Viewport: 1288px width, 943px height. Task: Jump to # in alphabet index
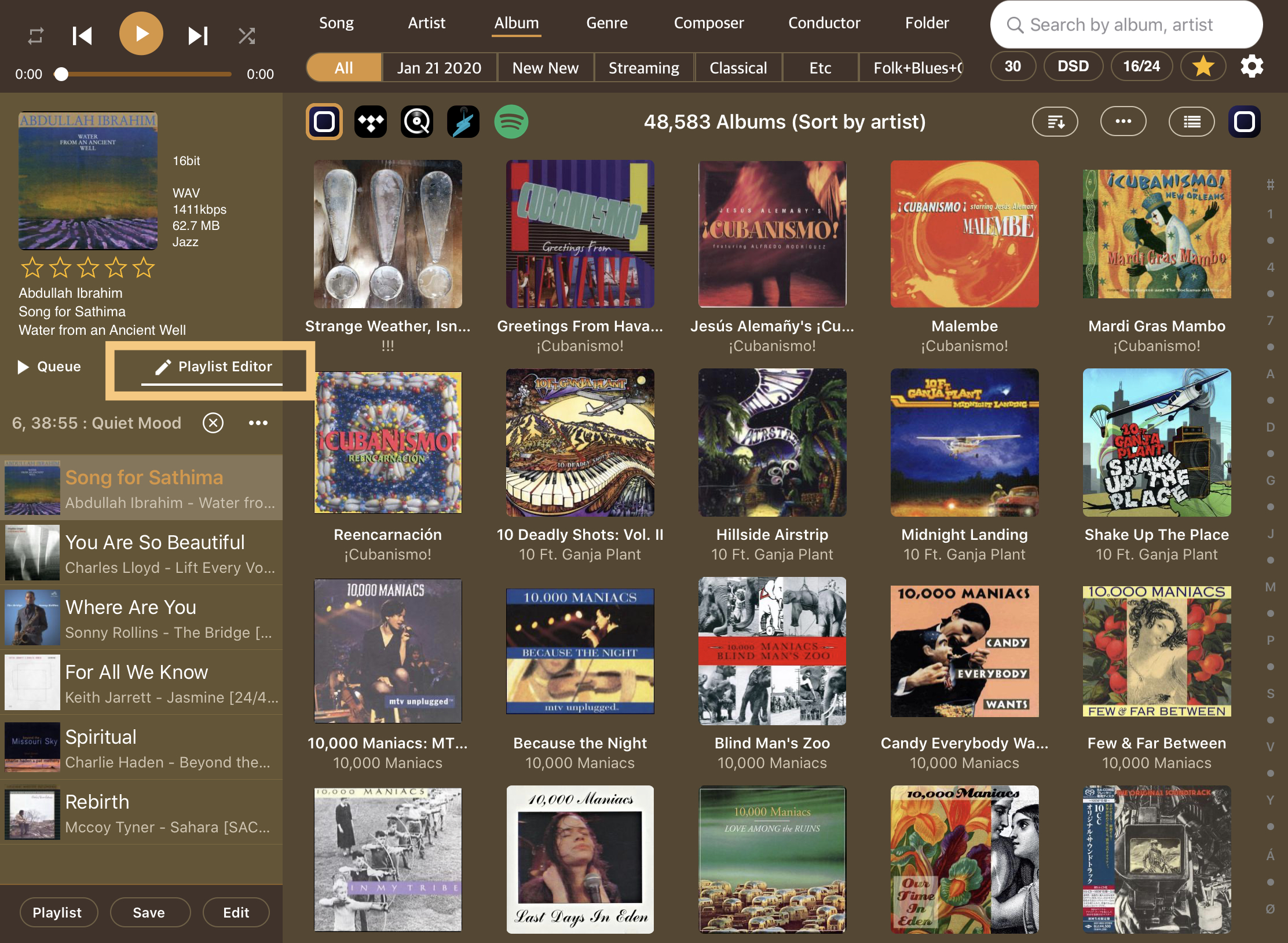[1271, 185]
